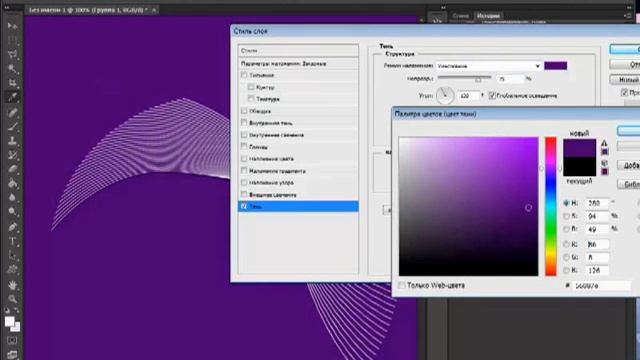Expand the toolbar double-arrow at top

click(7, 7)
